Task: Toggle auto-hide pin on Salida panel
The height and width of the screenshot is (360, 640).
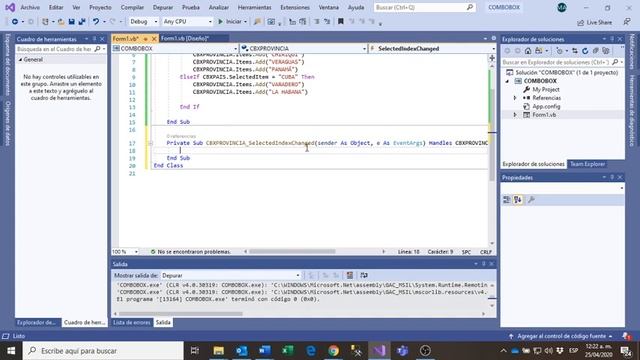Action: (484, 264)
